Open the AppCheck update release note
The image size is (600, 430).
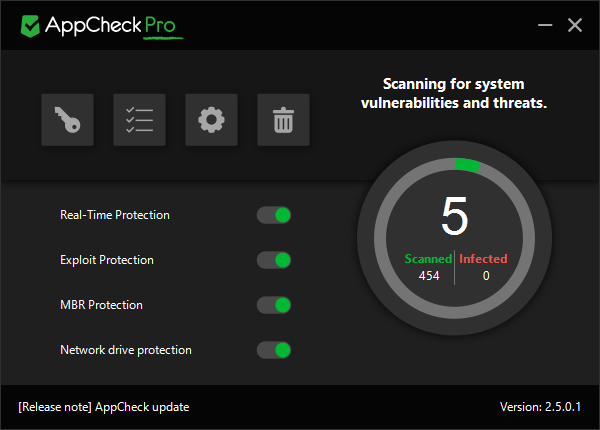click(103, 407)
